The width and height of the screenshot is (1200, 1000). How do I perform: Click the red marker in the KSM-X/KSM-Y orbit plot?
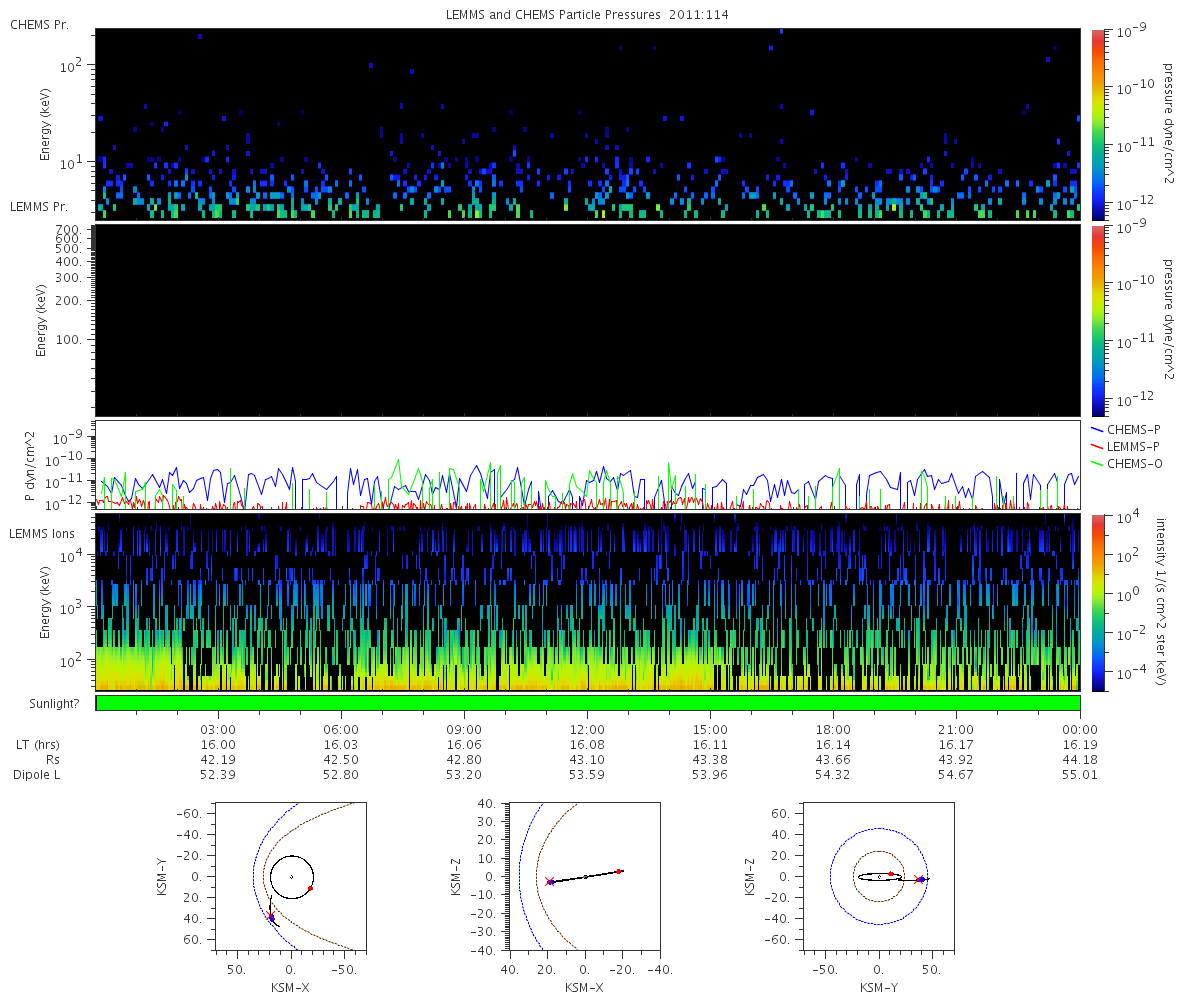pyautogui.click(x=310, y=888)
